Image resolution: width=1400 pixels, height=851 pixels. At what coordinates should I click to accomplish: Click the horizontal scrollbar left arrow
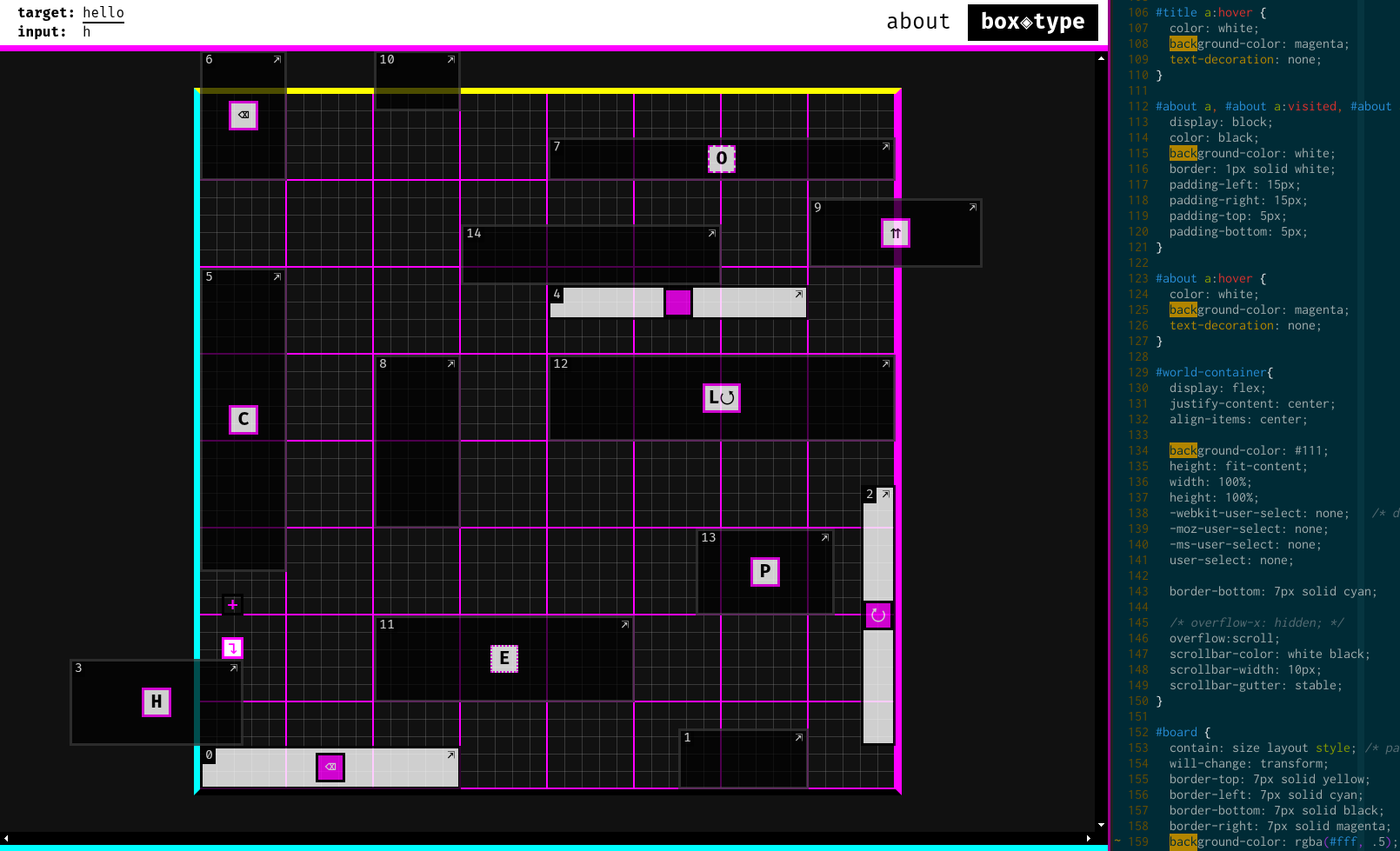[x=6, y=839]
